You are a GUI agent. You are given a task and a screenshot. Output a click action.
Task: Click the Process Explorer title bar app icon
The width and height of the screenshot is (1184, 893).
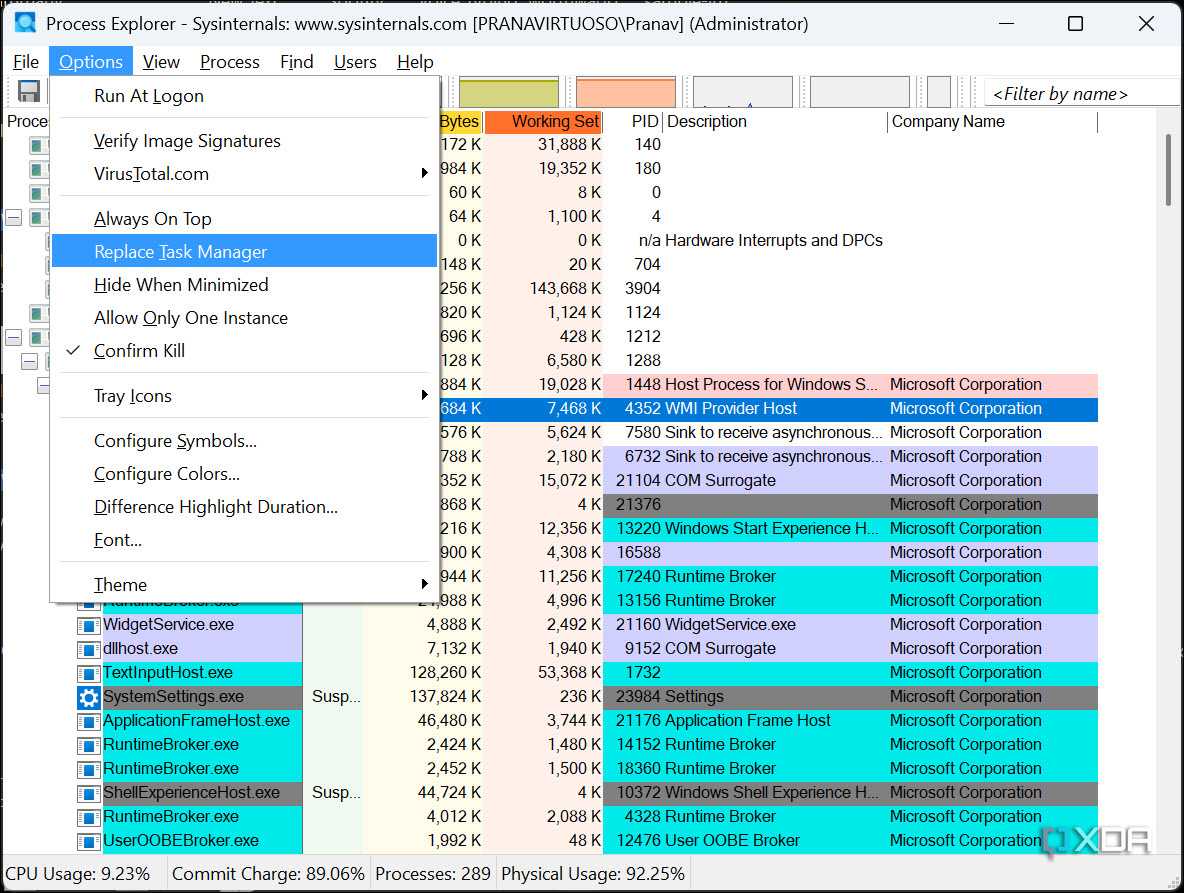coord(25,23)
